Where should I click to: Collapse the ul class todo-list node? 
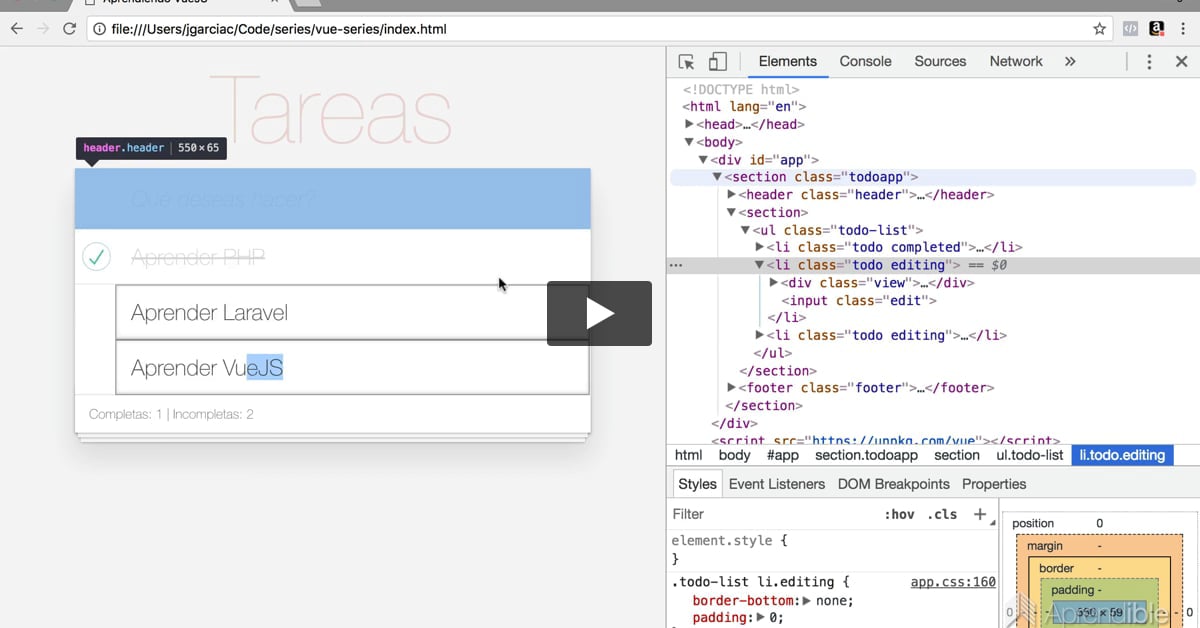tap(745, 230)
